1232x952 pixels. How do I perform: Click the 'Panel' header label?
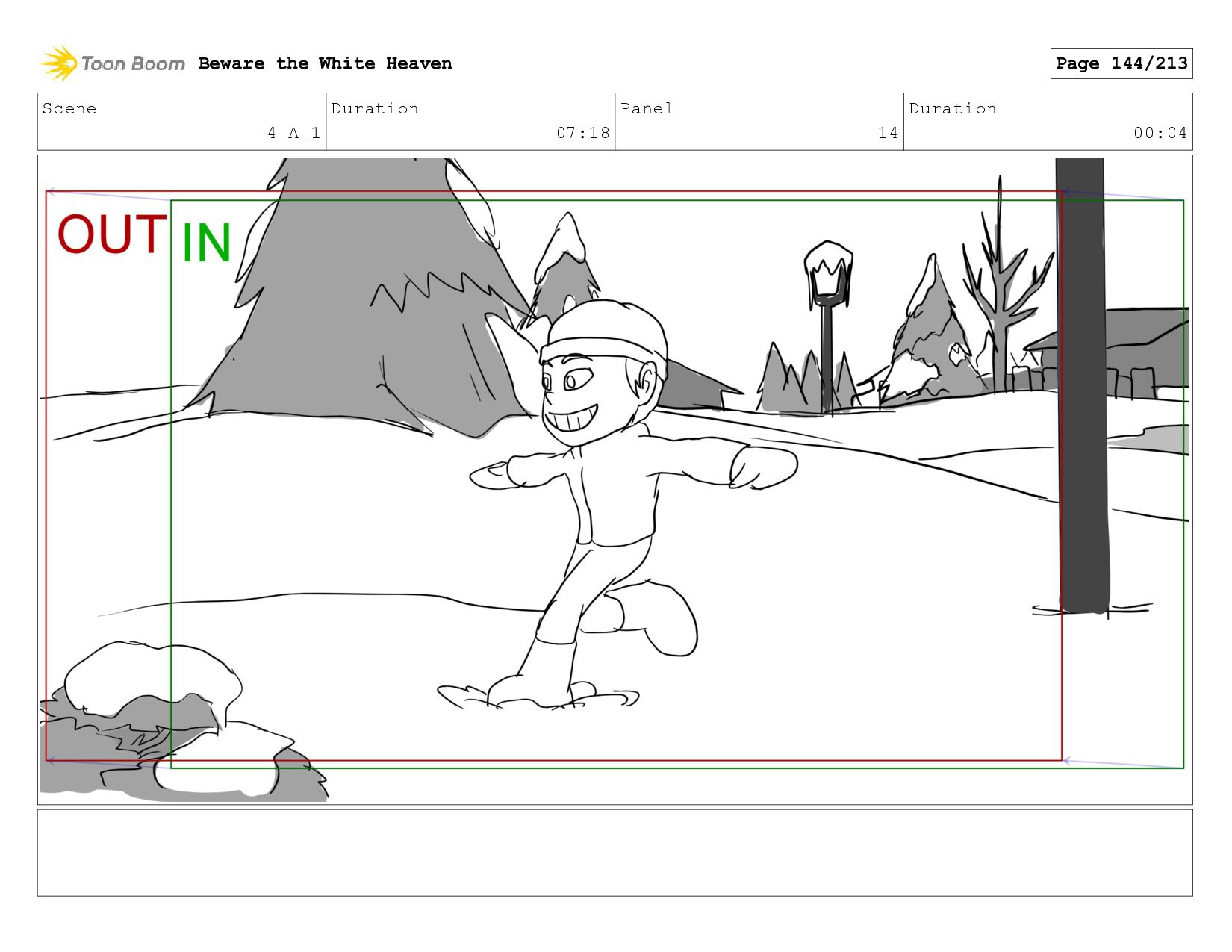pos(647,108)
